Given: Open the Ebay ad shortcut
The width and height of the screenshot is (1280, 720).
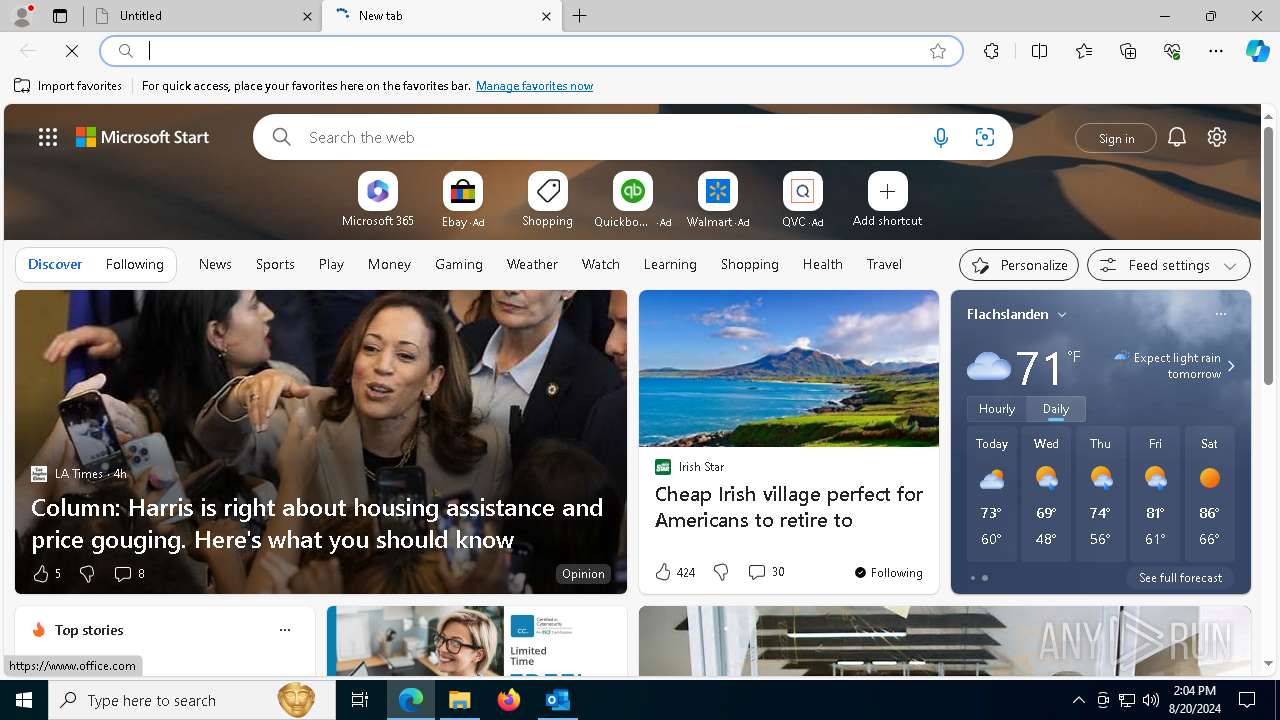Looking at the screenshot, I should point(462,201).
